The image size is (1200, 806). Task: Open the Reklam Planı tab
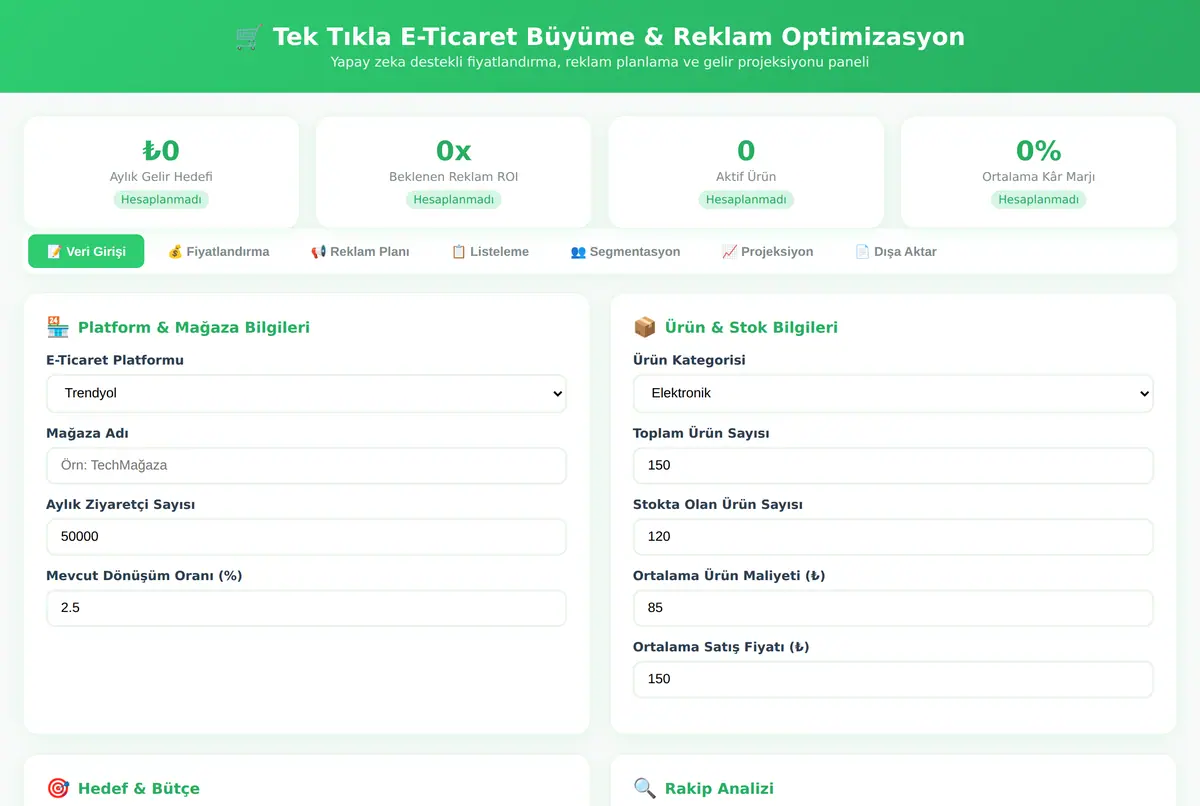[x=360, y=251]
